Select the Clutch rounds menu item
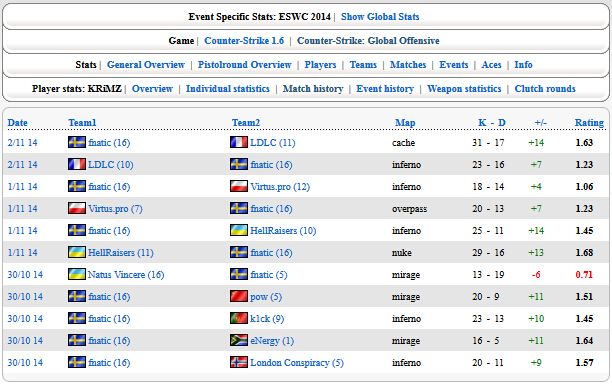This screenshot has width=612, height=385. pyautogui.click(x=545, y=89)
